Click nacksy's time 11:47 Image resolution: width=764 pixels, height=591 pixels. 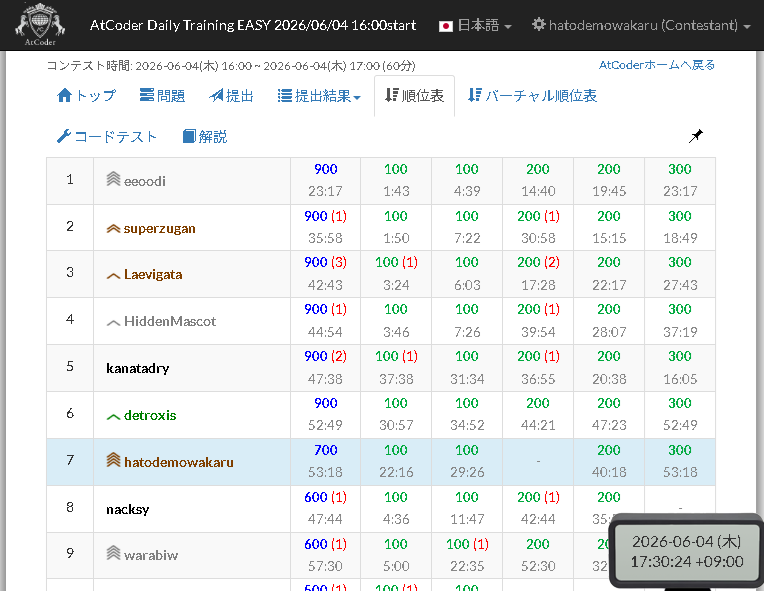pos(467,519)
